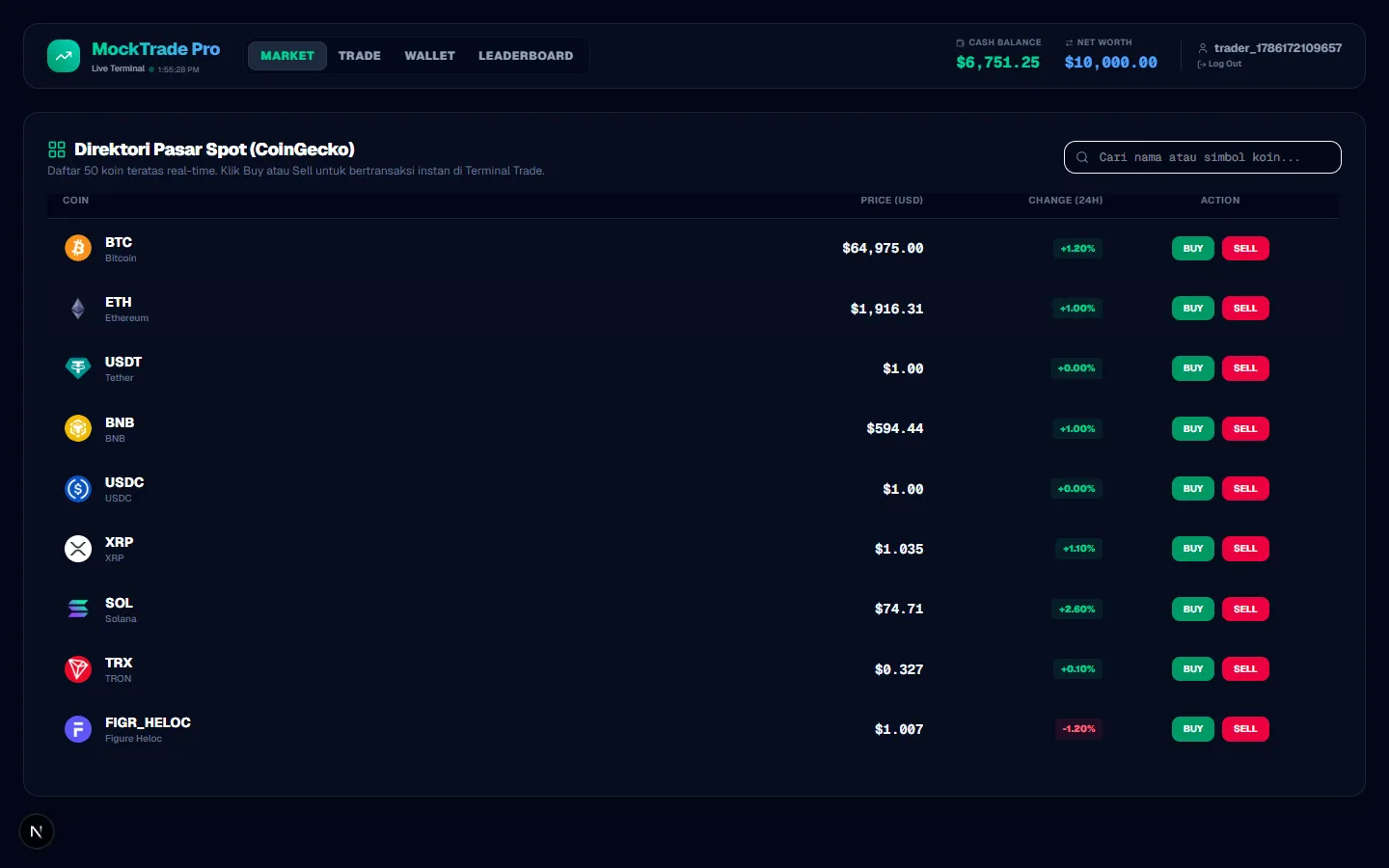Sell ETH from the market list
Image resolution: width=1389 pixels, height=868 pixels.
[x=1245, y=309]
